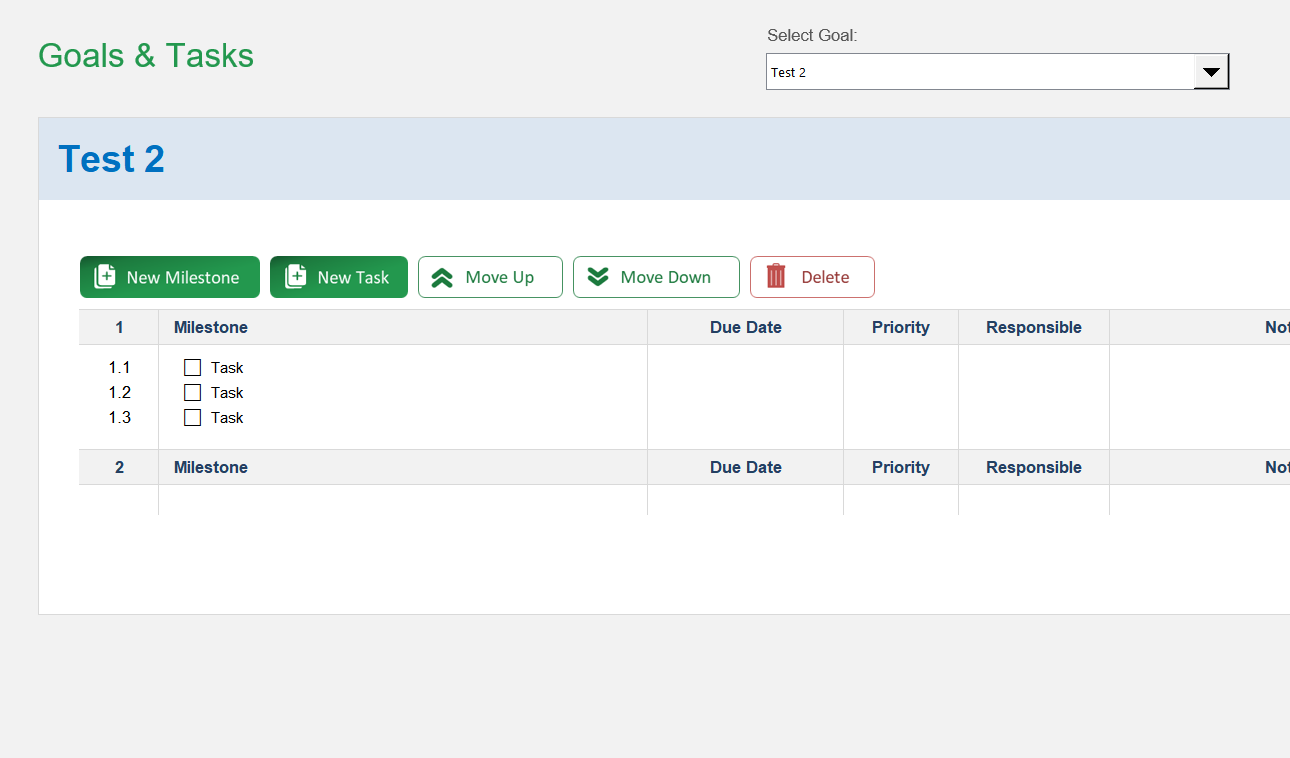Click the clipboard-plus icon on New Task

(294, 277)
